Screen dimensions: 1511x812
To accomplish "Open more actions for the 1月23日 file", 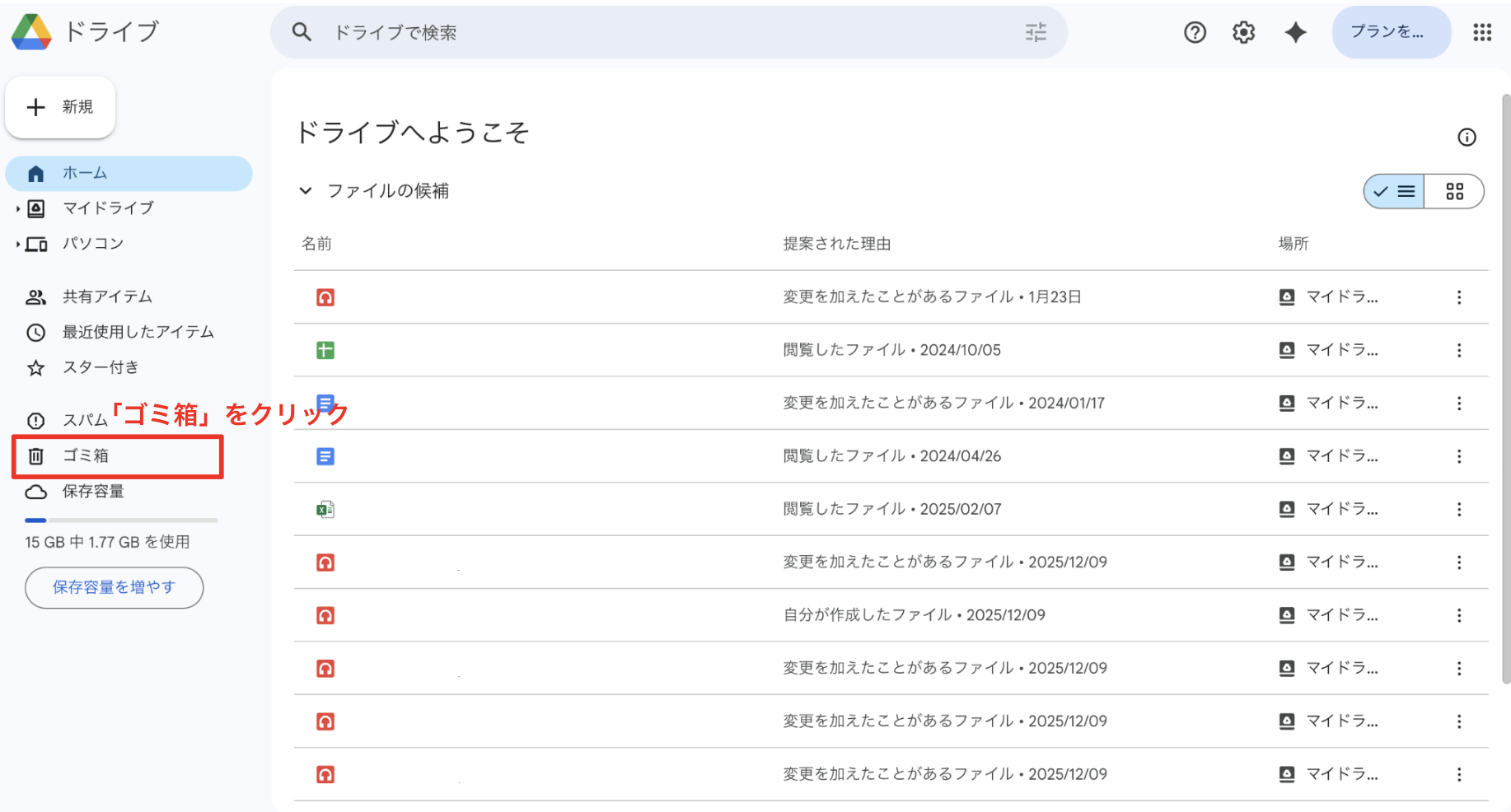I will click(1459, 297).
